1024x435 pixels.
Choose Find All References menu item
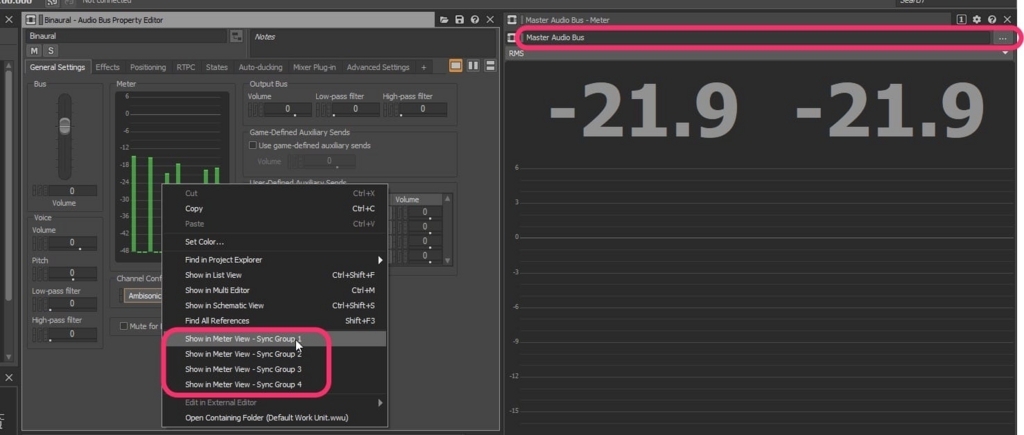tap(275, 321)
